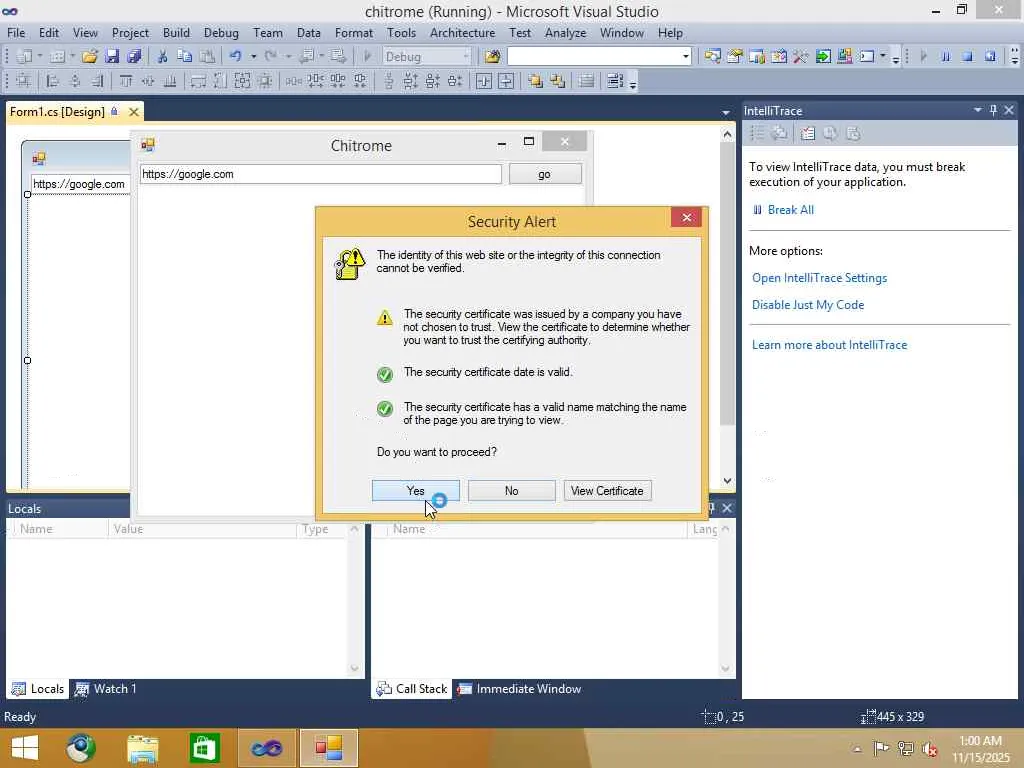Viewport: 1024px width, 768px height.
Task: Open the Undo history dropdown arrow
Action: tap(253, 57)
